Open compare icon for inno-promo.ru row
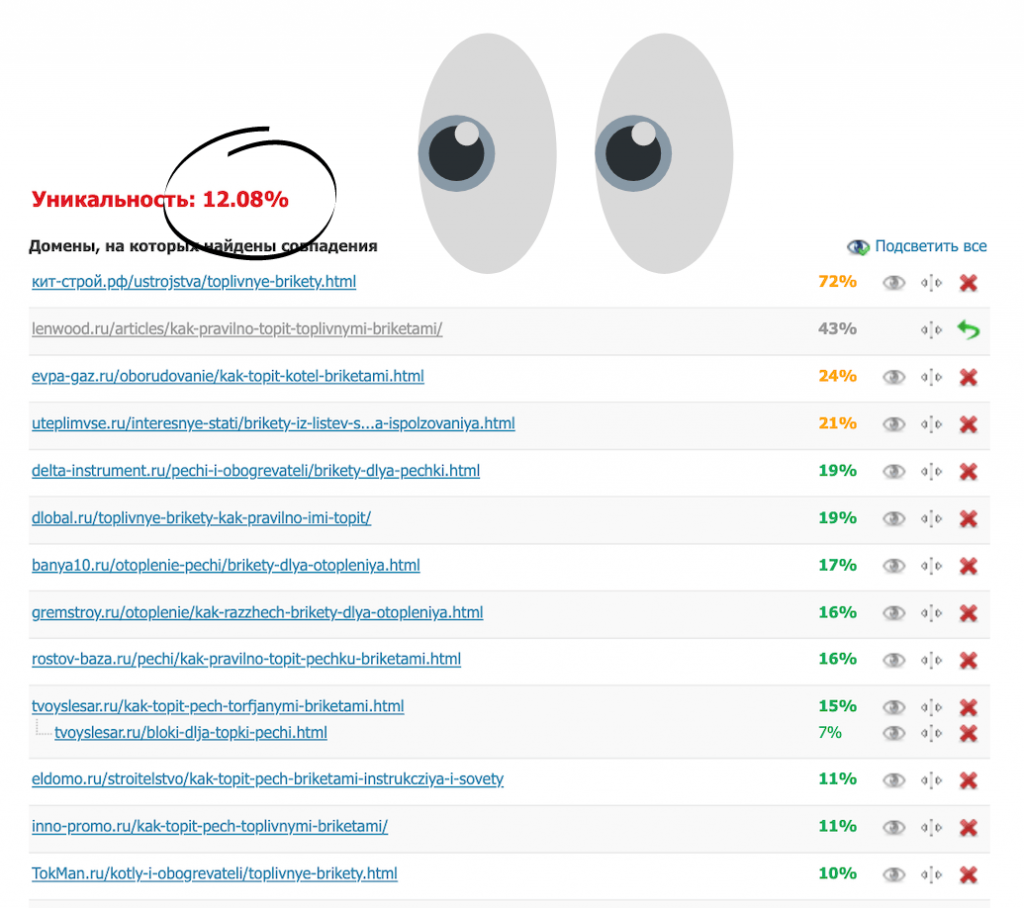 tap(931, 828)
